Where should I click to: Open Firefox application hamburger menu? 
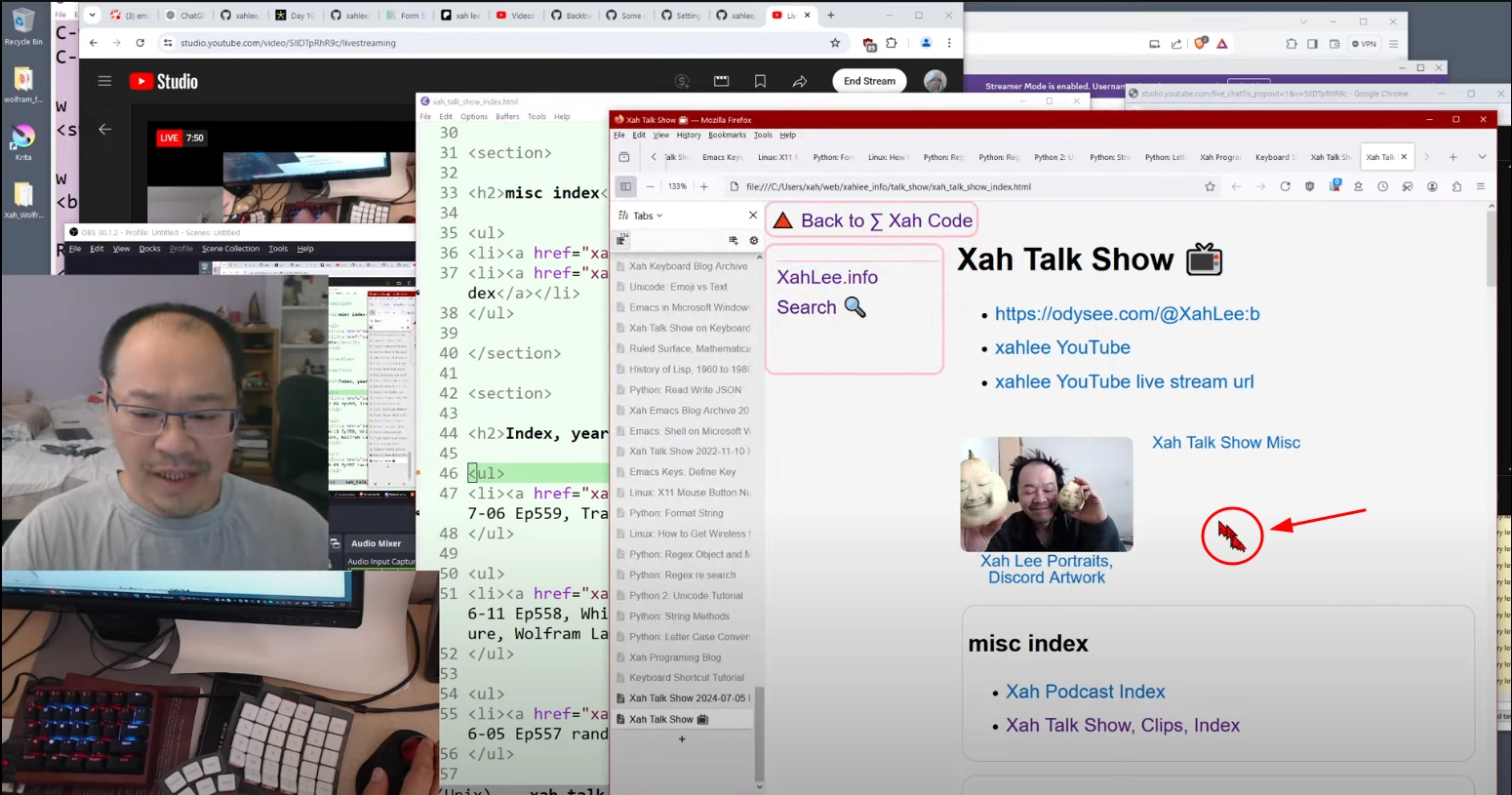tap(1480, 186)
